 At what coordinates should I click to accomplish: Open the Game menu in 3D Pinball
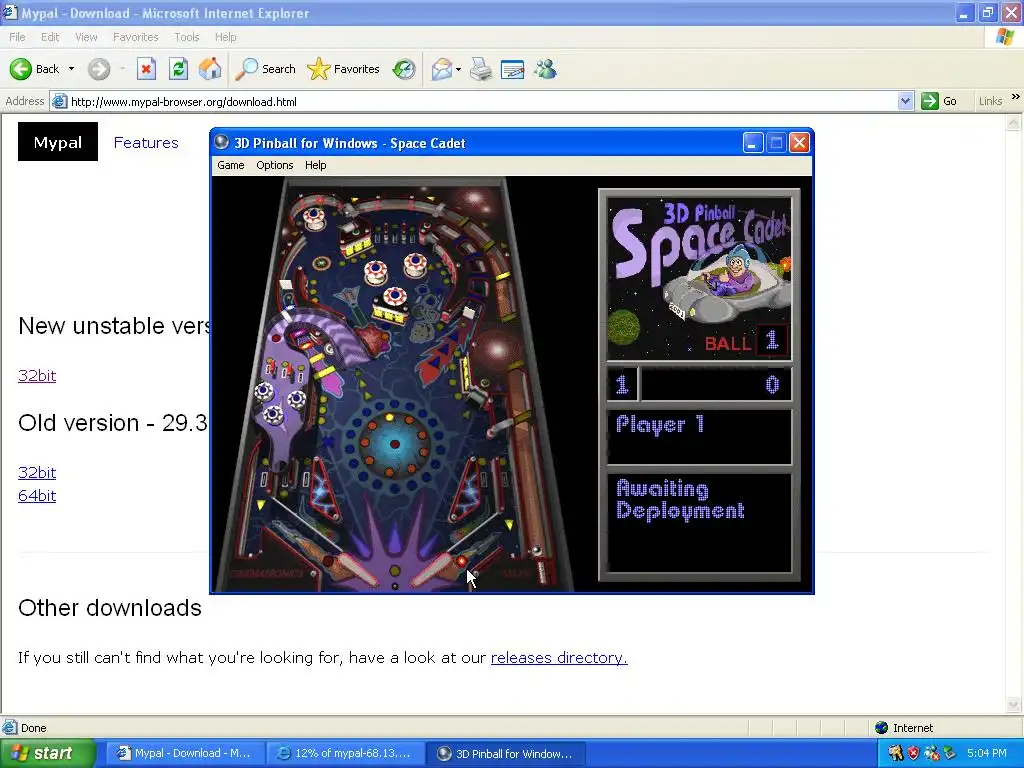[231, 165]
